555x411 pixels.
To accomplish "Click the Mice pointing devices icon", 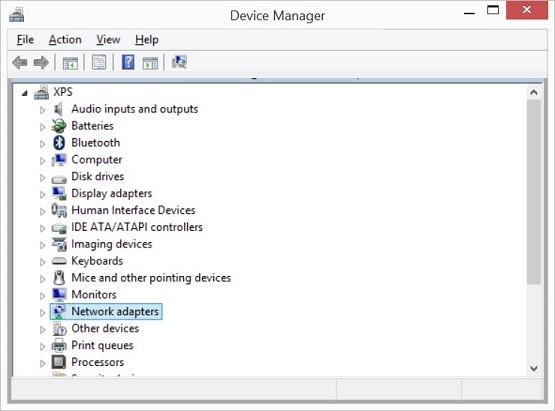I will click(x=59, y=278).
